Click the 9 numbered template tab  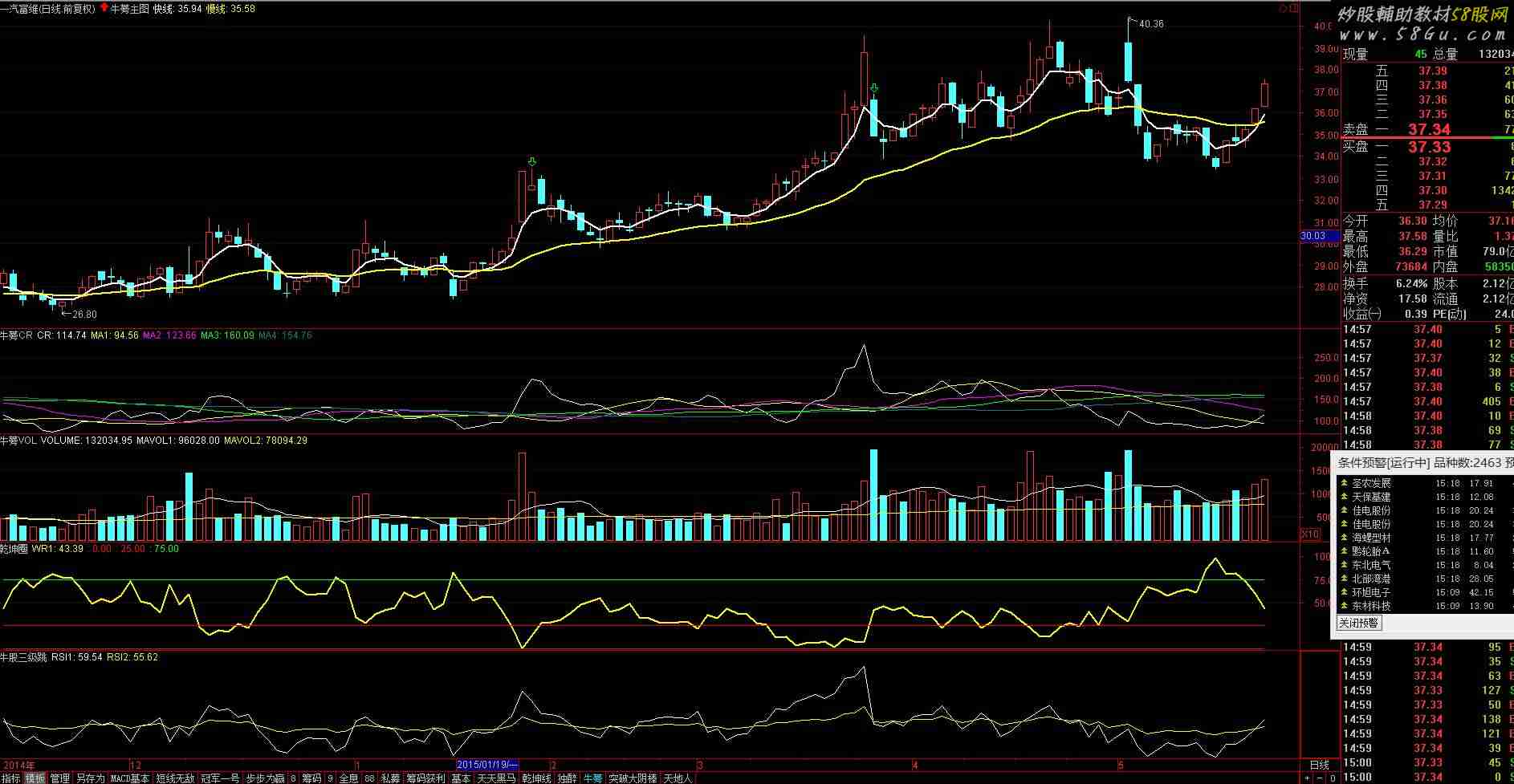[x=330, y=778]
